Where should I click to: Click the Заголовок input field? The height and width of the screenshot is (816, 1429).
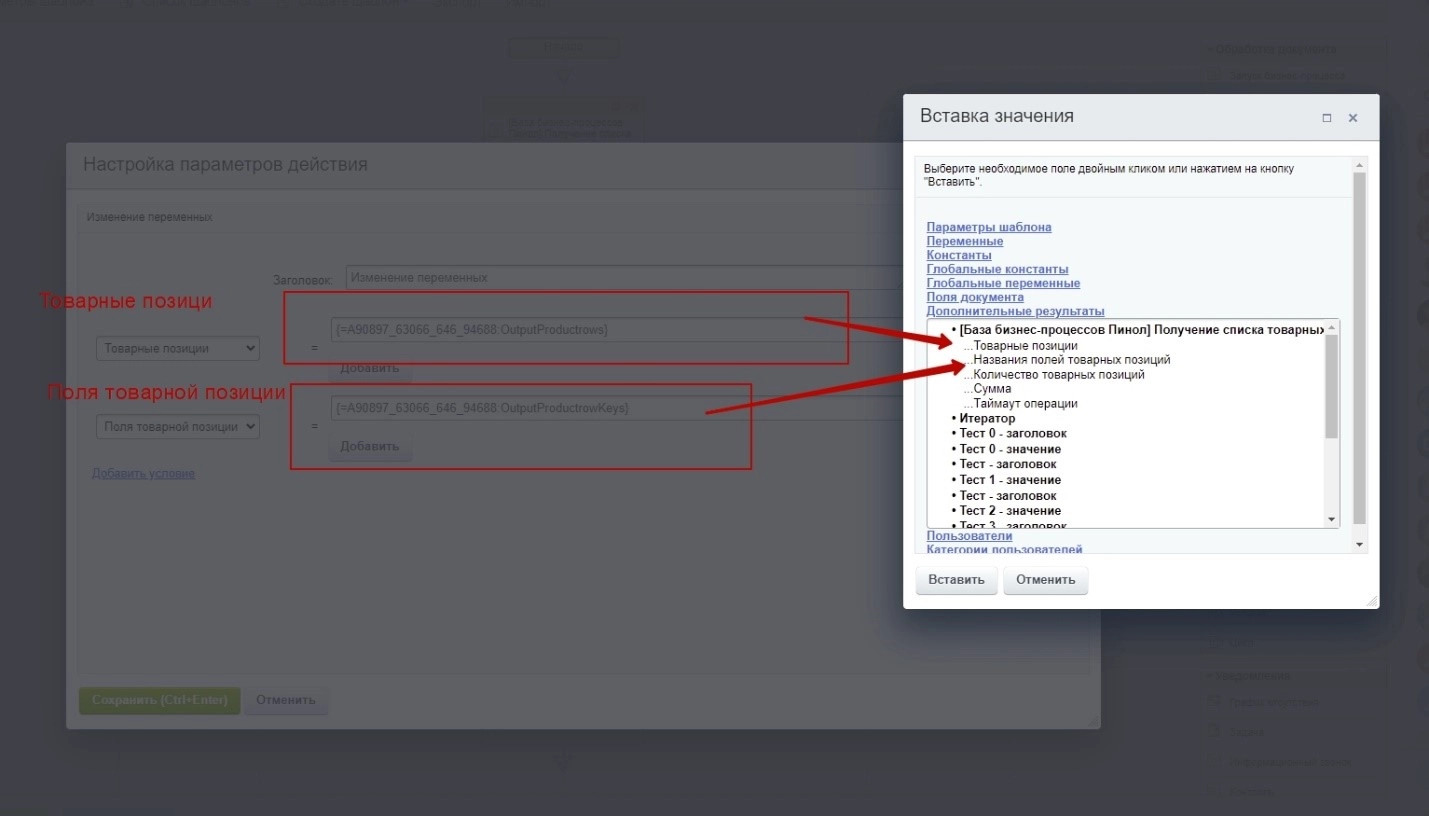tap(620, 277)
